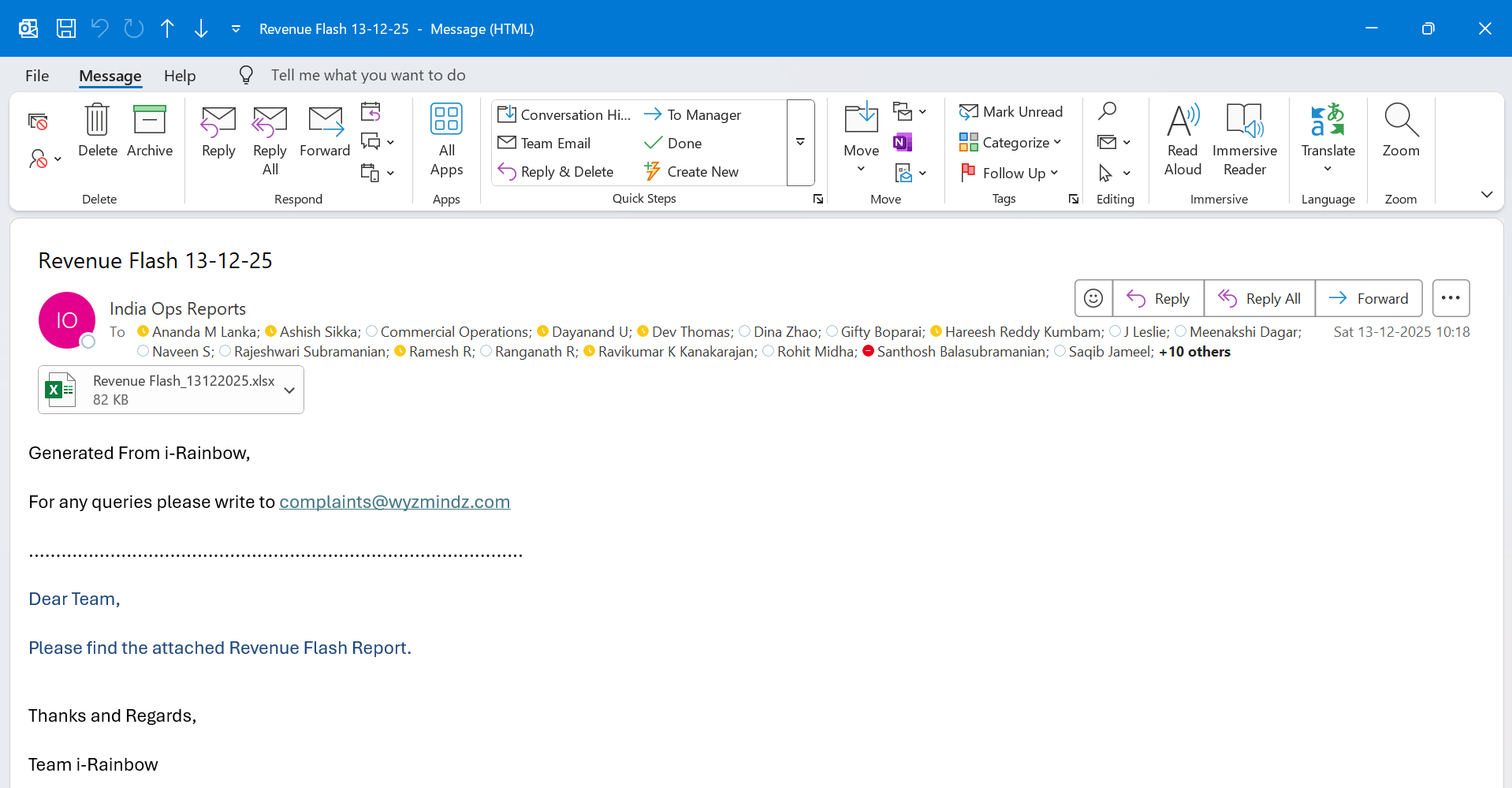Open the File menu tab
This screenshot has width=1512, height=788.
tap(37, 76)
